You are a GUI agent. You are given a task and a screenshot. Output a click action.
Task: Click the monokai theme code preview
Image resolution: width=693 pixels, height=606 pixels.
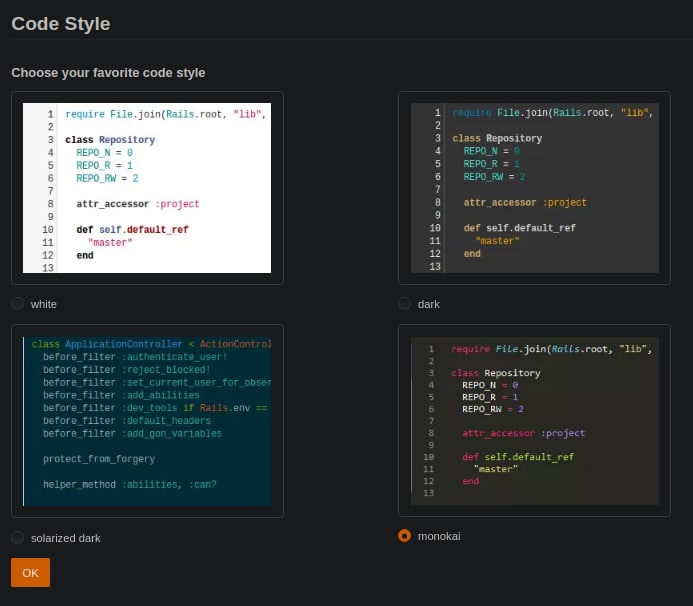click(535, 421)
